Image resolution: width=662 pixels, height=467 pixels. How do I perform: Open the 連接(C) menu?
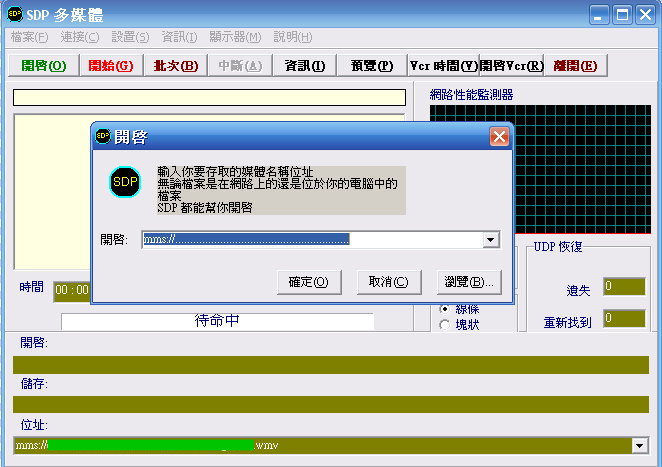click(80, 37)
